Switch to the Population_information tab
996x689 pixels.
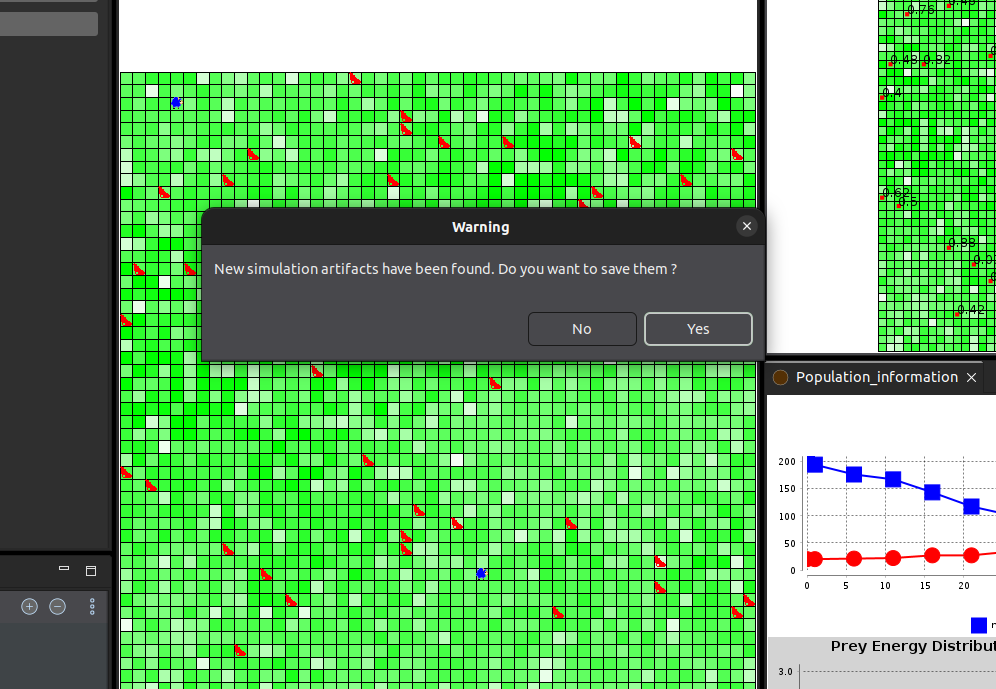click(877, 377)
